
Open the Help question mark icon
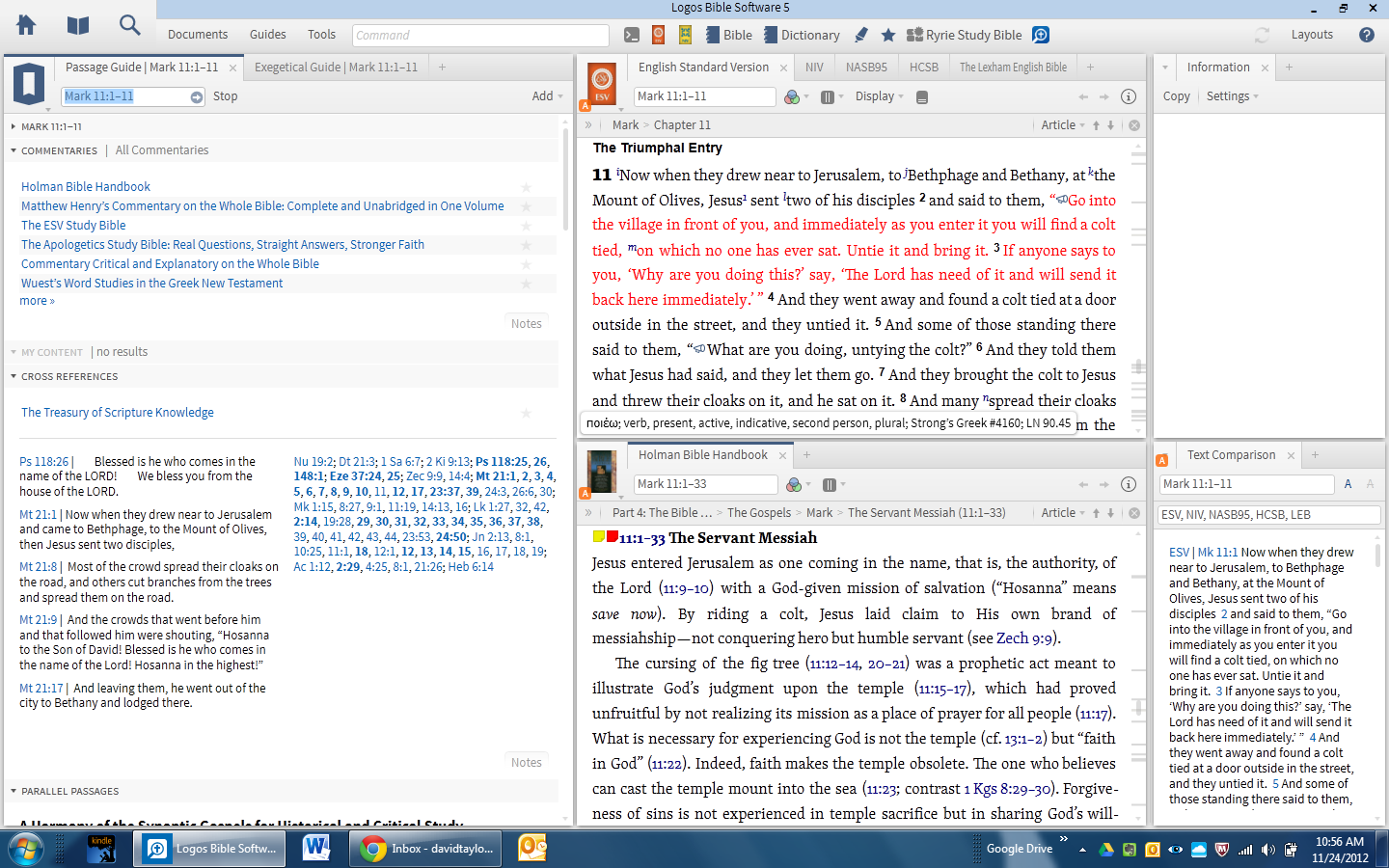(1366, 35)
